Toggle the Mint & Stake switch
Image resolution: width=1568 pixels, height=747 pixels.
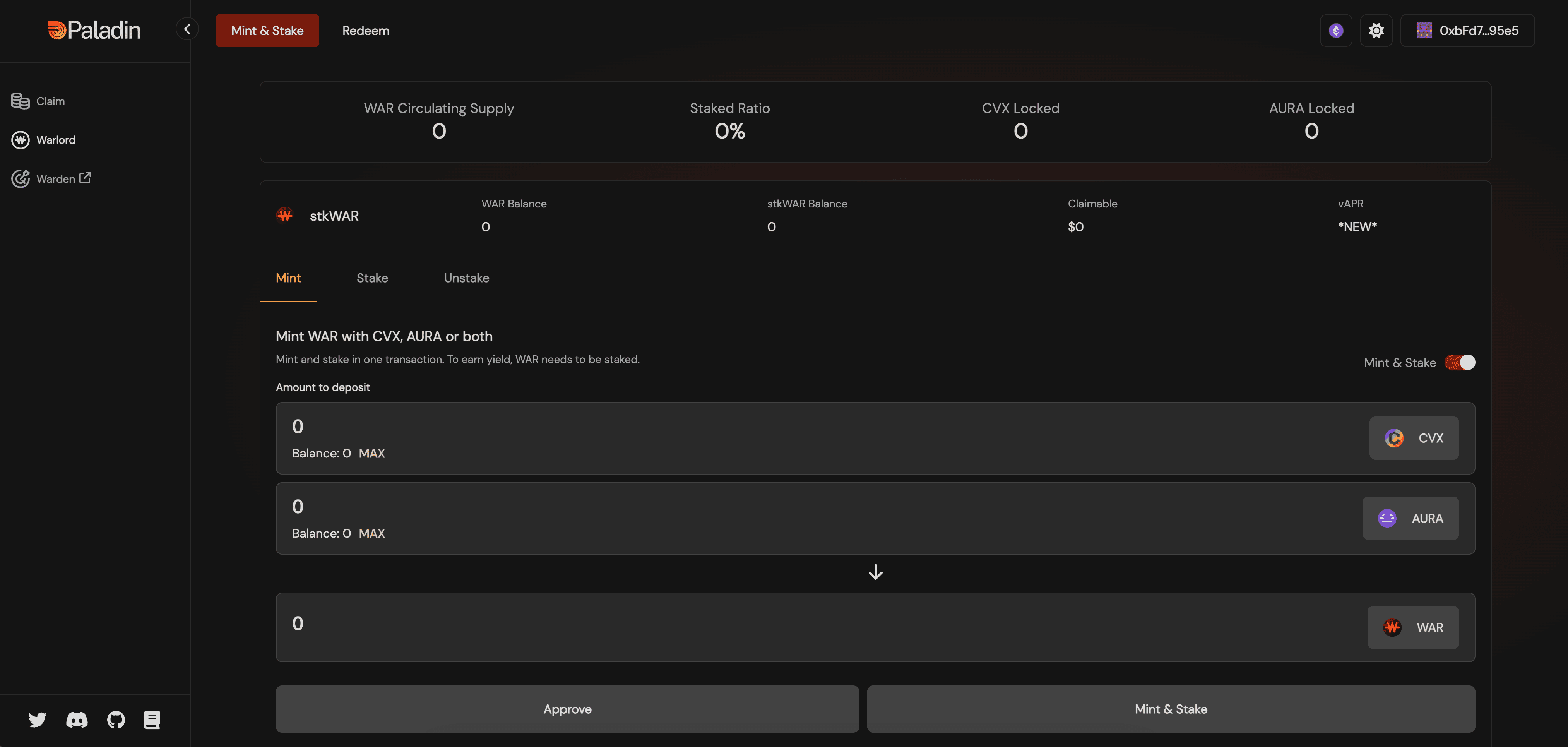tap(1460, 362)
